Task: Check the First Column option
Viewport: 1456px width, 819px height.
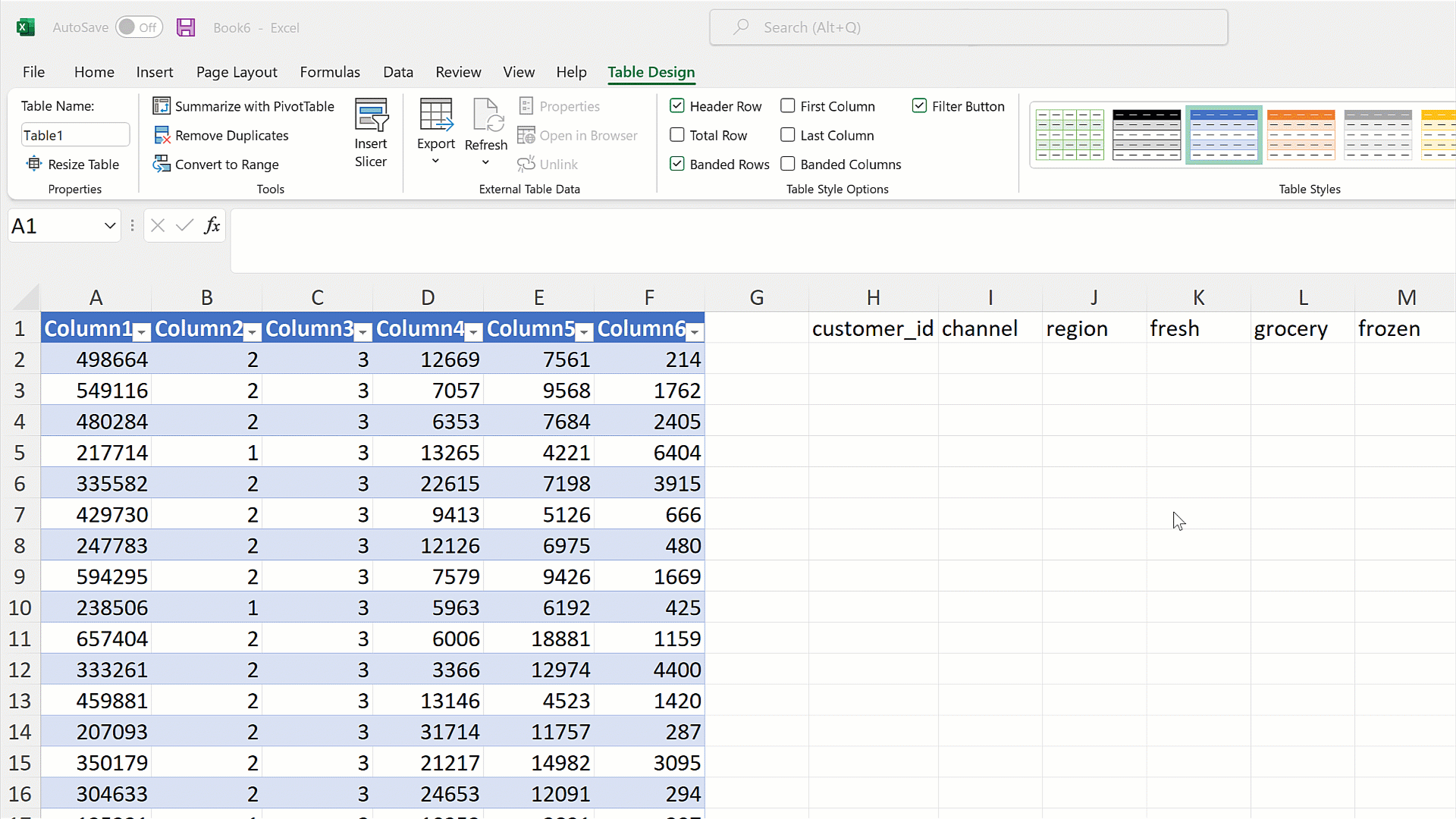Action: tap(788, 106)
